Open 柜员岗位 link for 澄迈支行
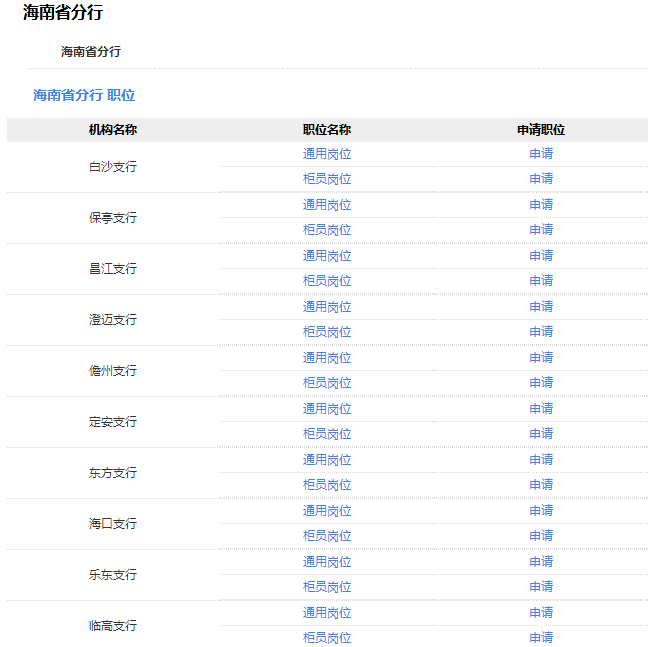 tap(327, 332)
